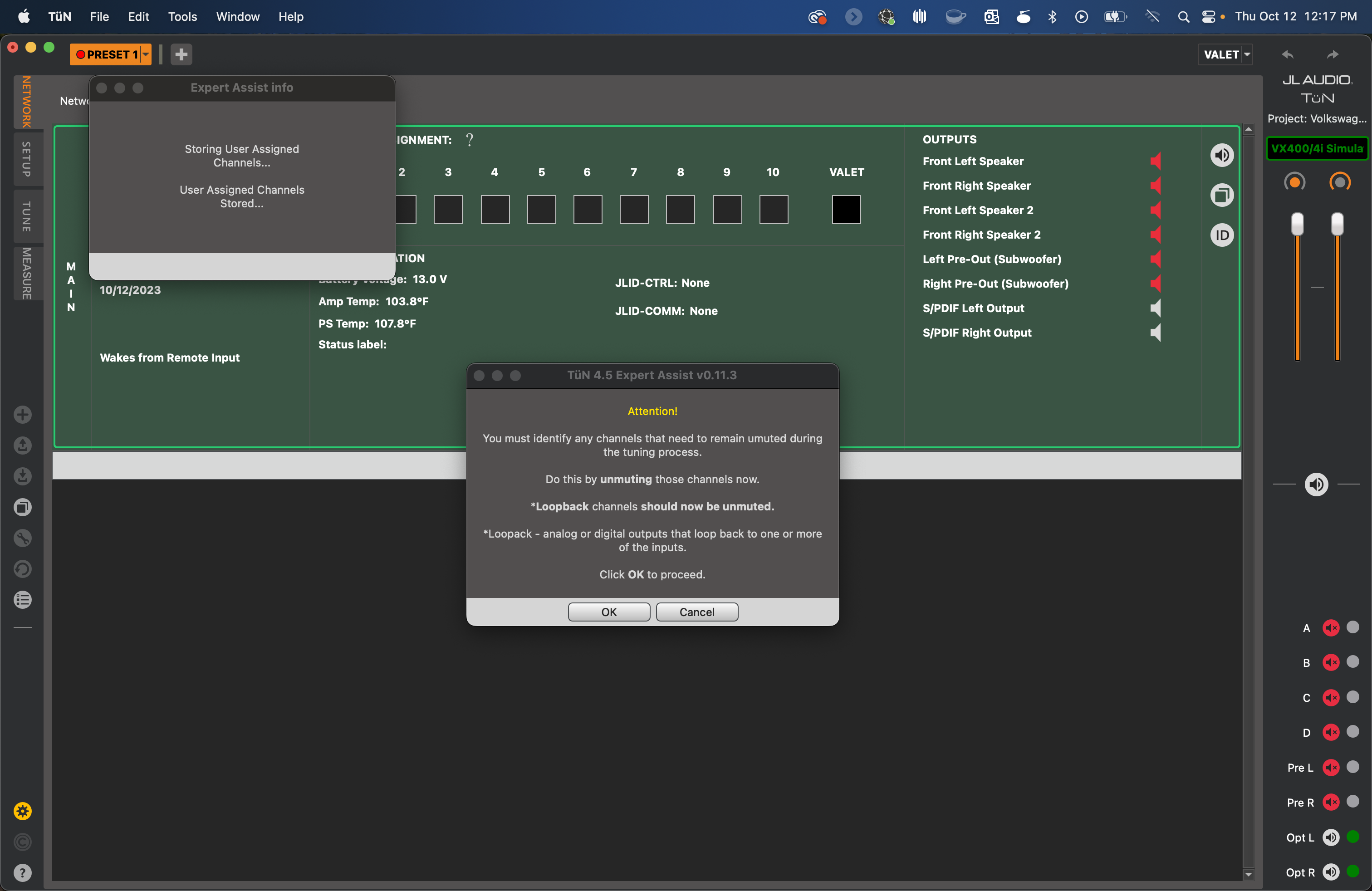The height and width of the screenshot is (891, 1372).
Task: Unmute the Pre L channel
Action: pos(1331,767)
